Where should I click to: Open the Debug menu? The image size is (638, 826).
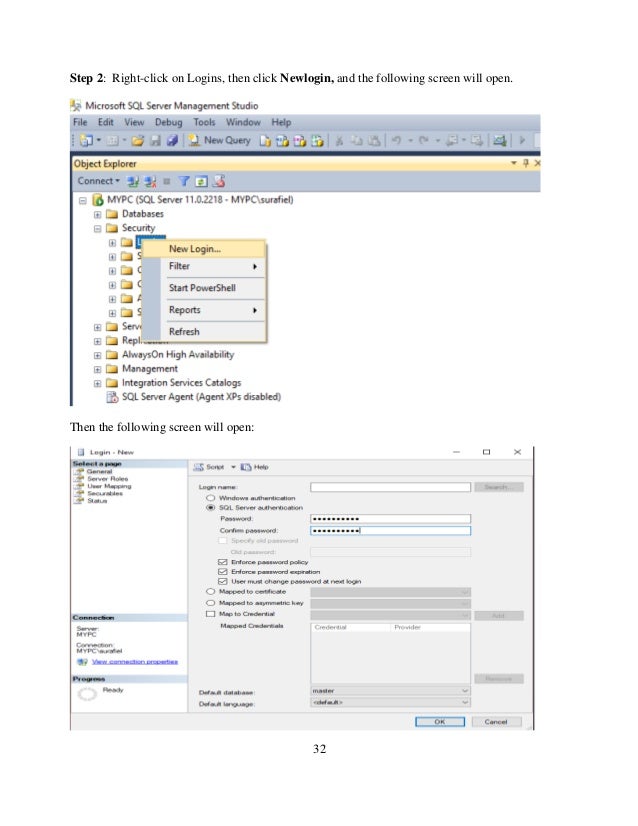coord(169,122)
